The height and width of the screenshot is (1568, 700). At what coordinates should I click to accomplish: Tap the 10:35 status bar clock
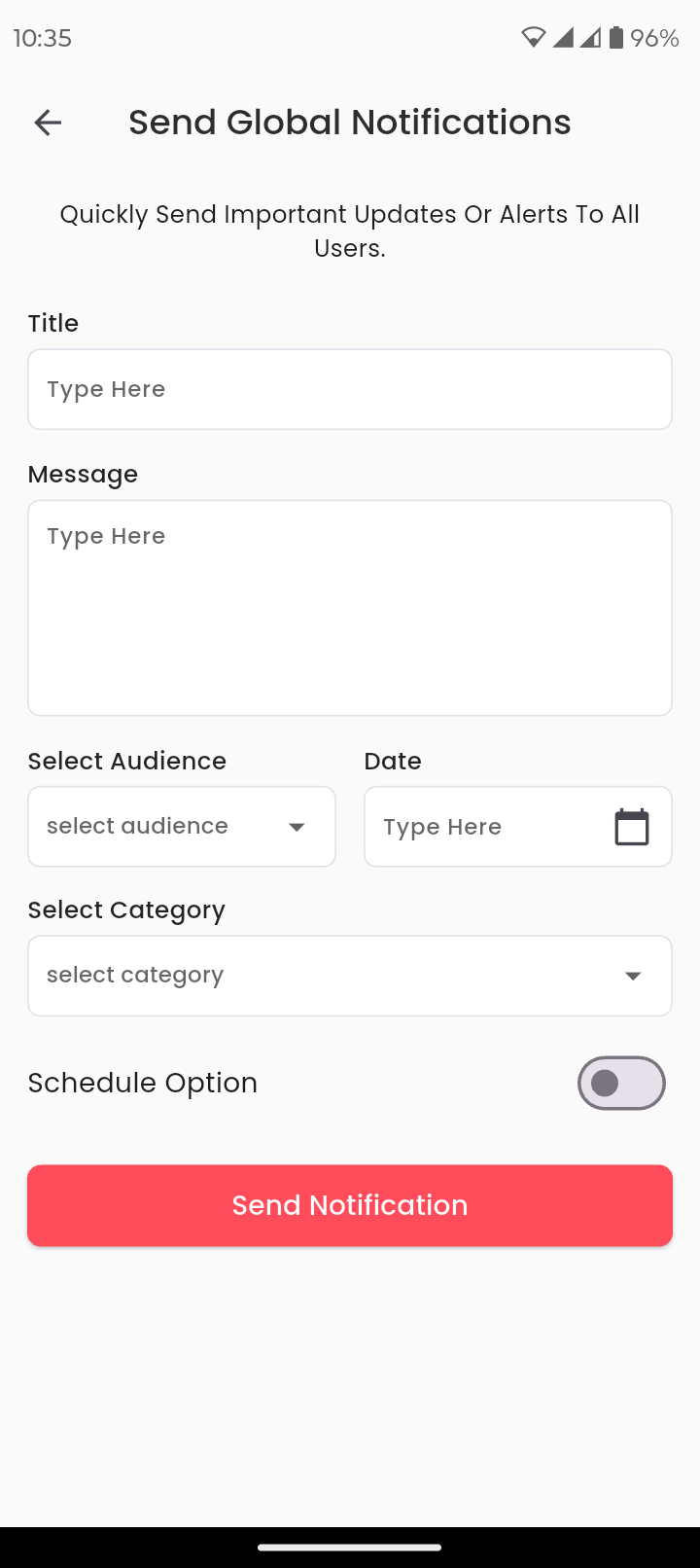pos(43,38)
